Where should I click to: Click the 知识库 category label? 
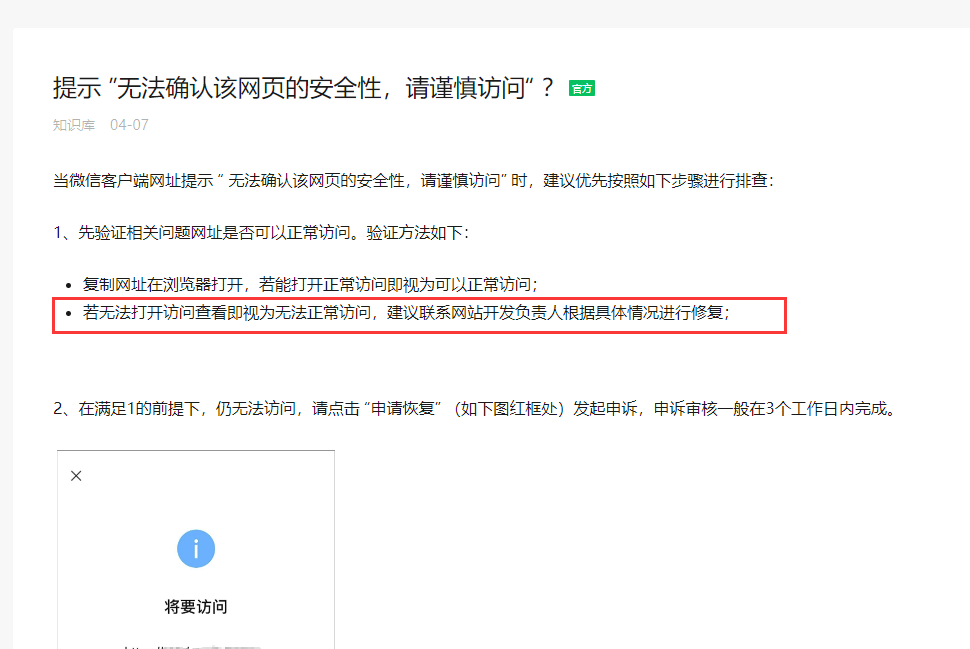pos(74,125)
